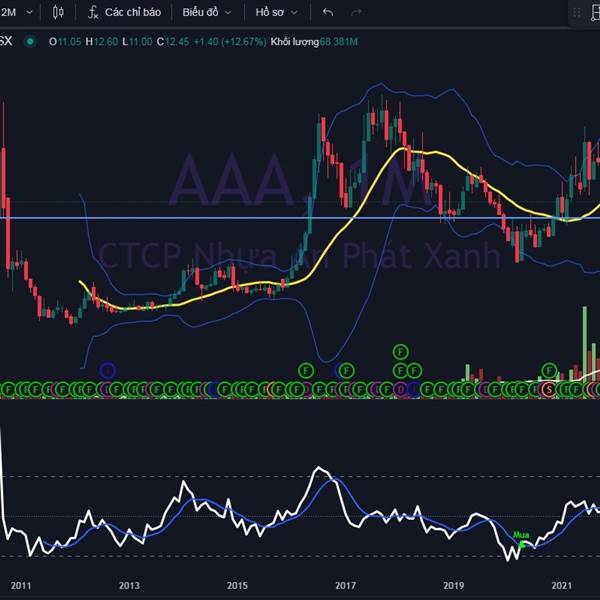Open Các chỉ báo indicators menu
Screen dimensions: 600x600
tap(125, 12)
